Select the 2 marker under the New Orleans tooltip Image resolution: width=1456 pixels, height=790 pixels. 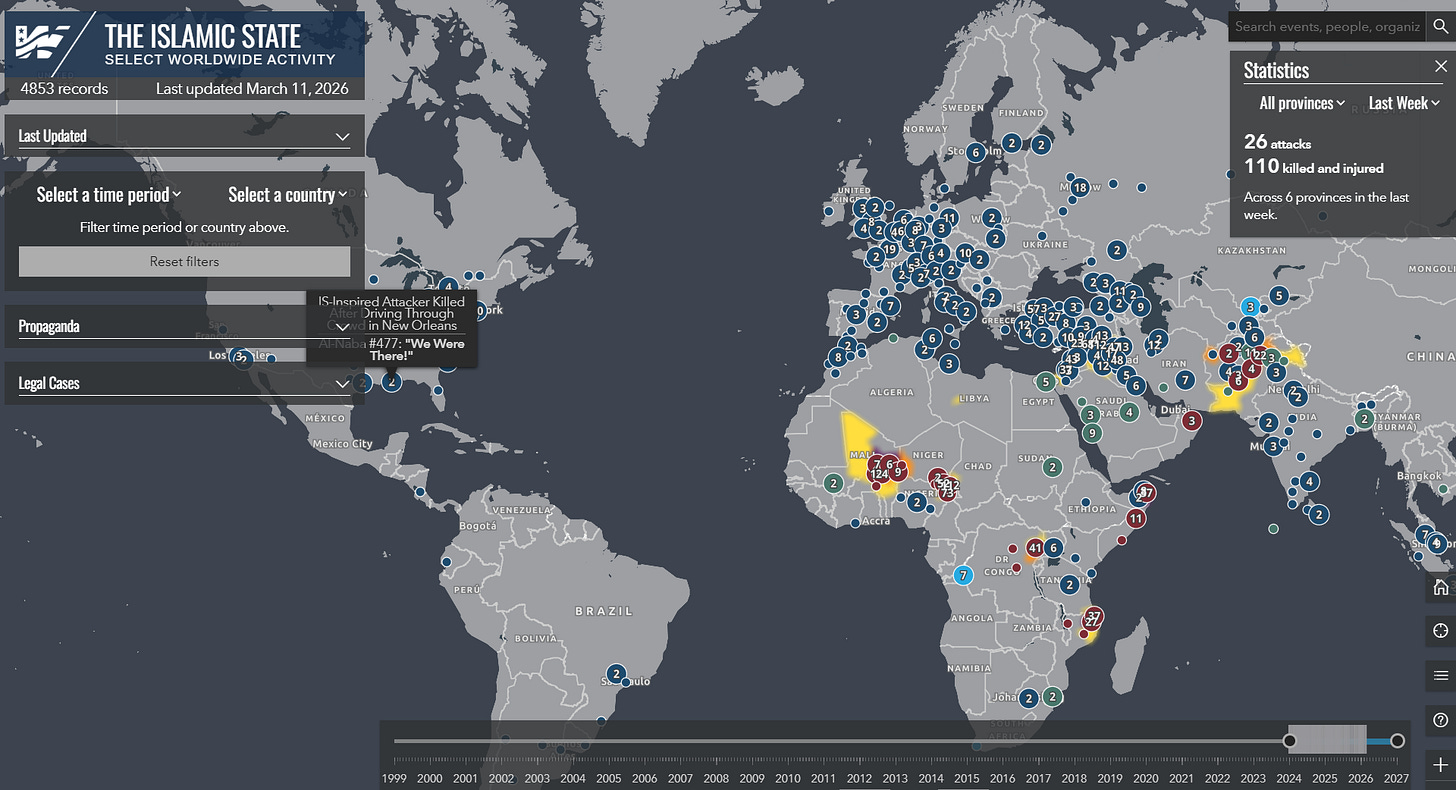pyautogui.click(x=392, y=382)
